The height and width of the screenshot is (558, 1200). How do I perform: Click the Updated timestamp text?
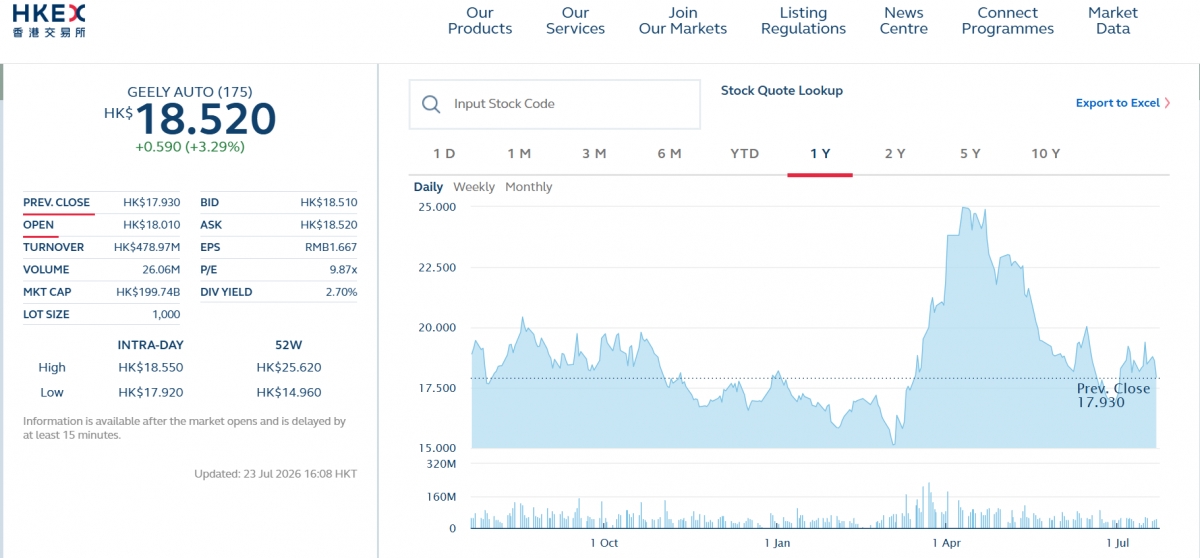pos(275,474)
